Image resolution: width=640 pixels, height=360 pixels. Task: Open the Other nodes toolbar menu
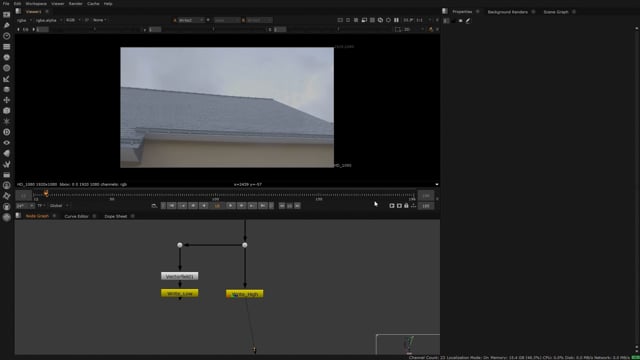[7, 175]
